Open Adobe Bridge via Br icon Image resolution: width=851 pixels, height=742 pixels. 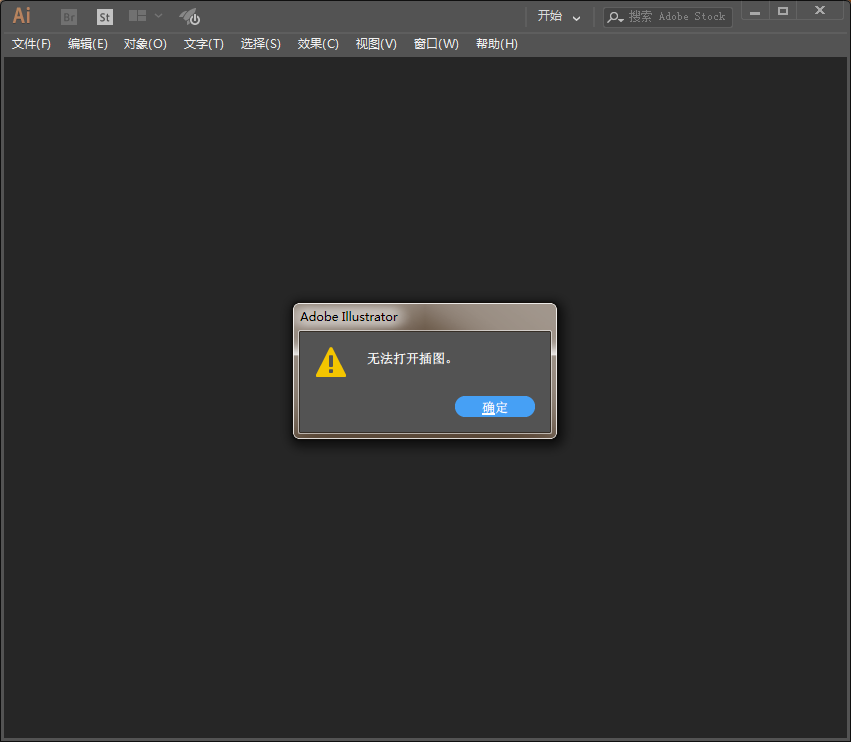point(69,17)
